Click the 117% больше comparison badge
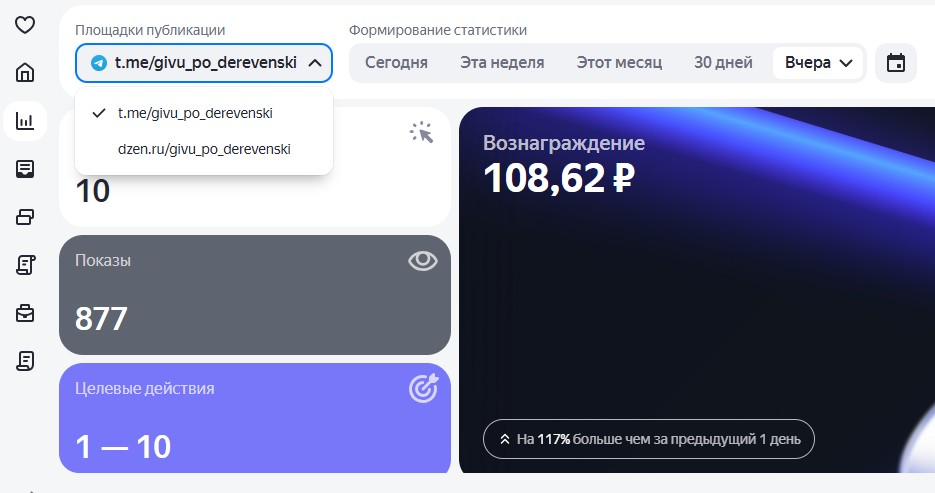This screenshot has width=935, height=493. [649, 439]
